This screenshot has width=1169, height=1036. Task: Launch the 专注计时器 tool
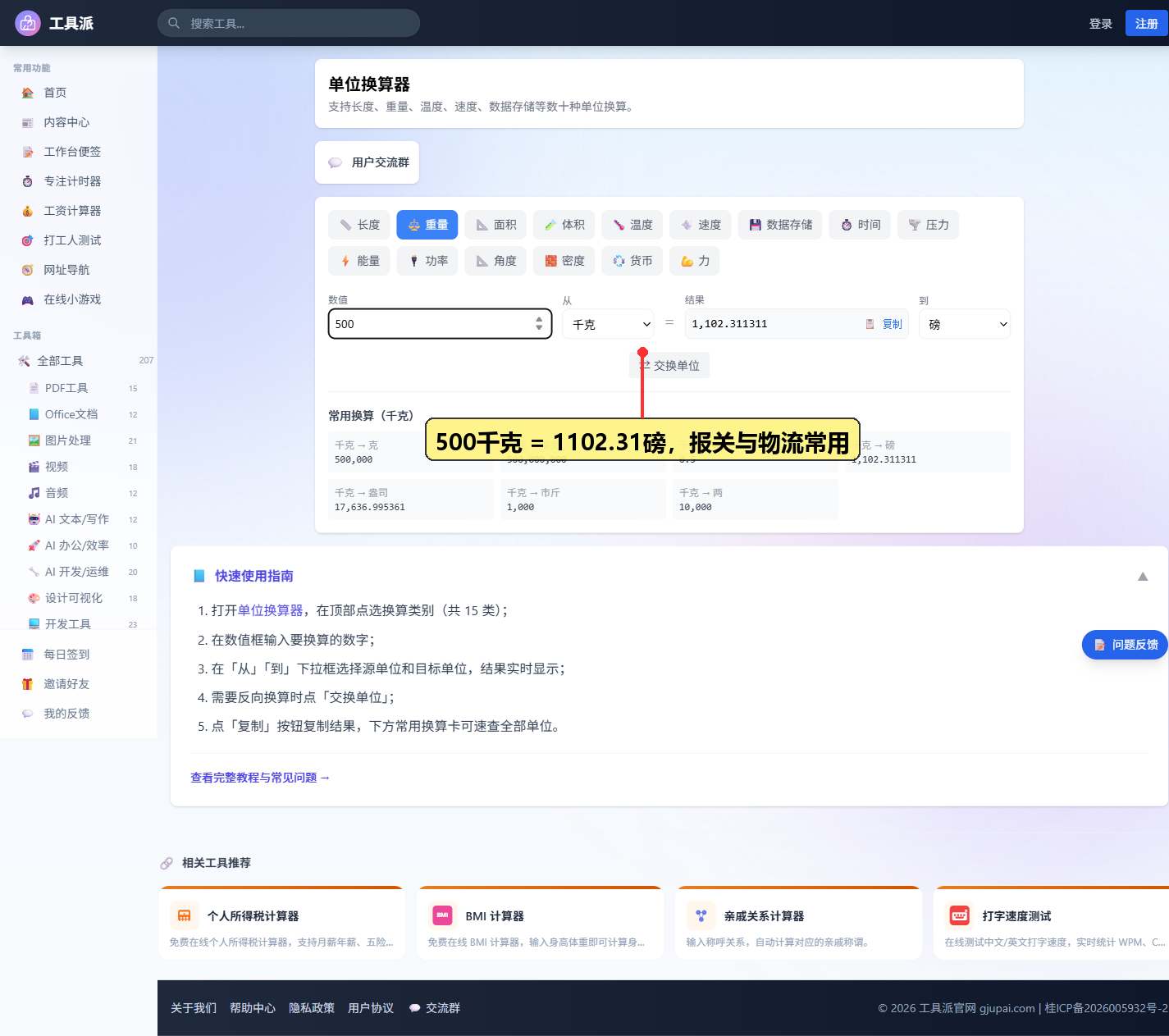point(79,181)
